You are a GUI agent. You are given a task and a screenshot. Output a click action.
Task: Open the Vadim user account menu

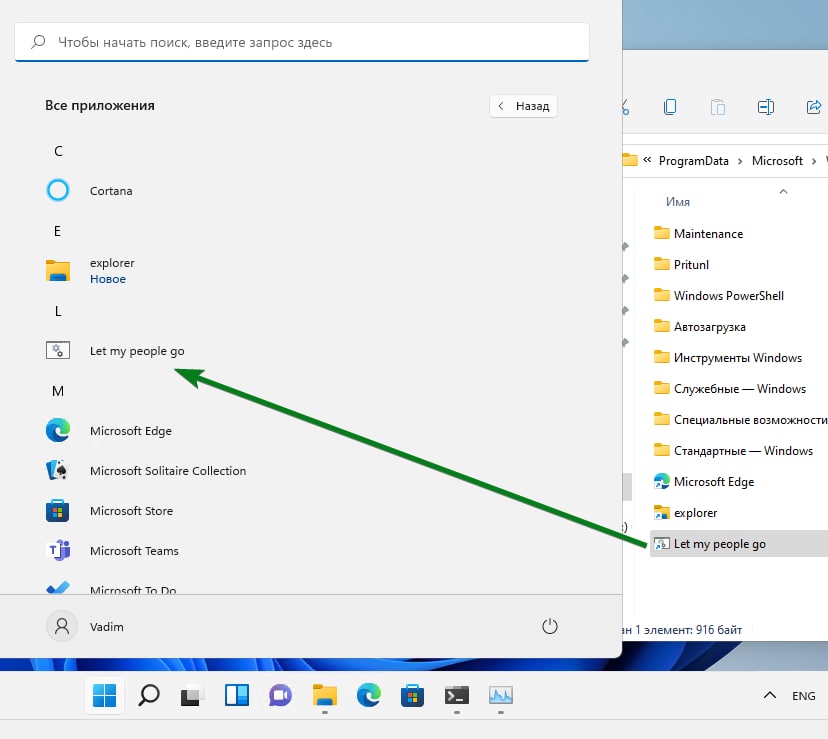click(x=86, y=626)
